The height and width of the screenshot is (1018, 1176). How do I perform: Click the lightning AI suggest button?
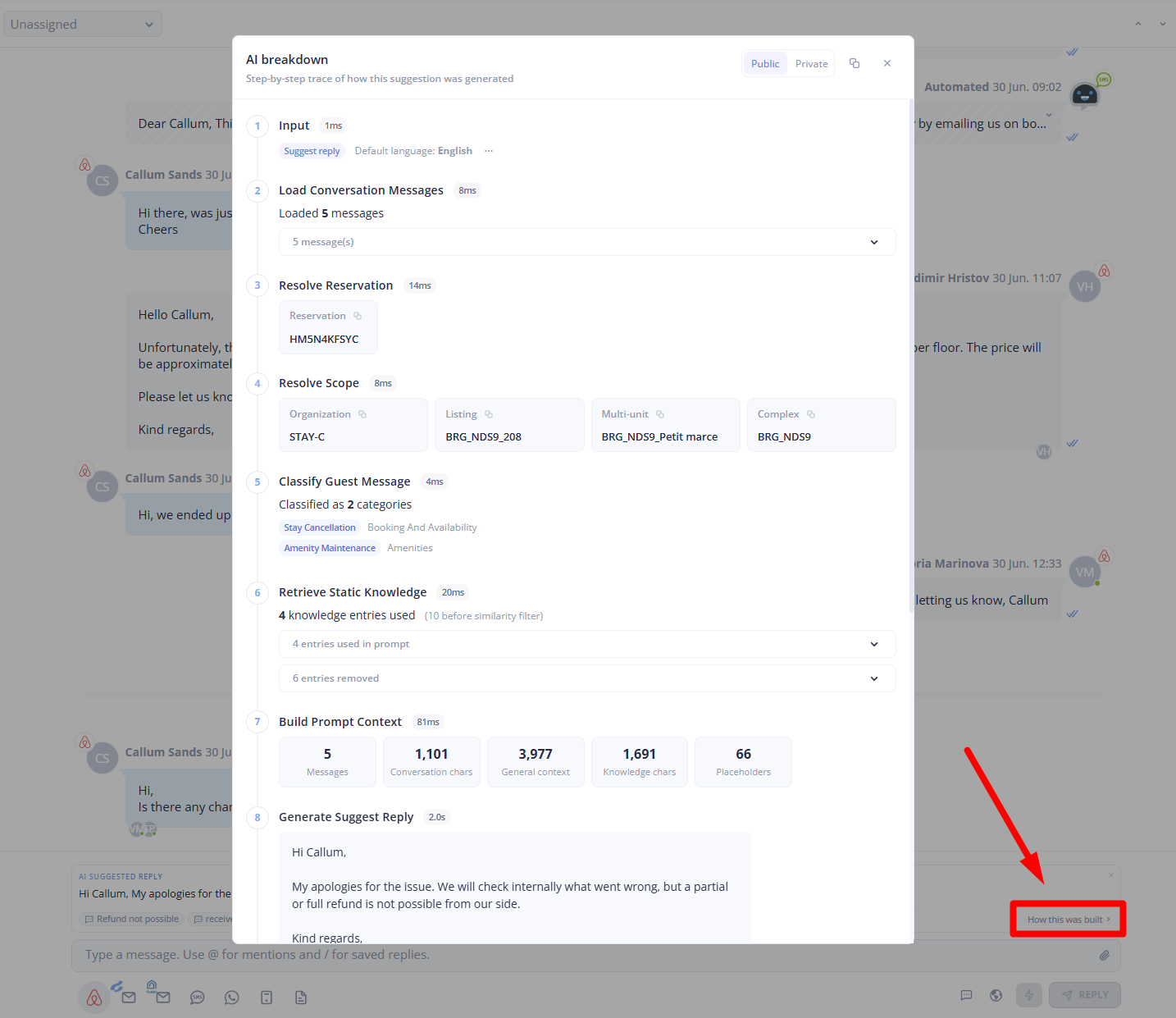coord(1029,995)
